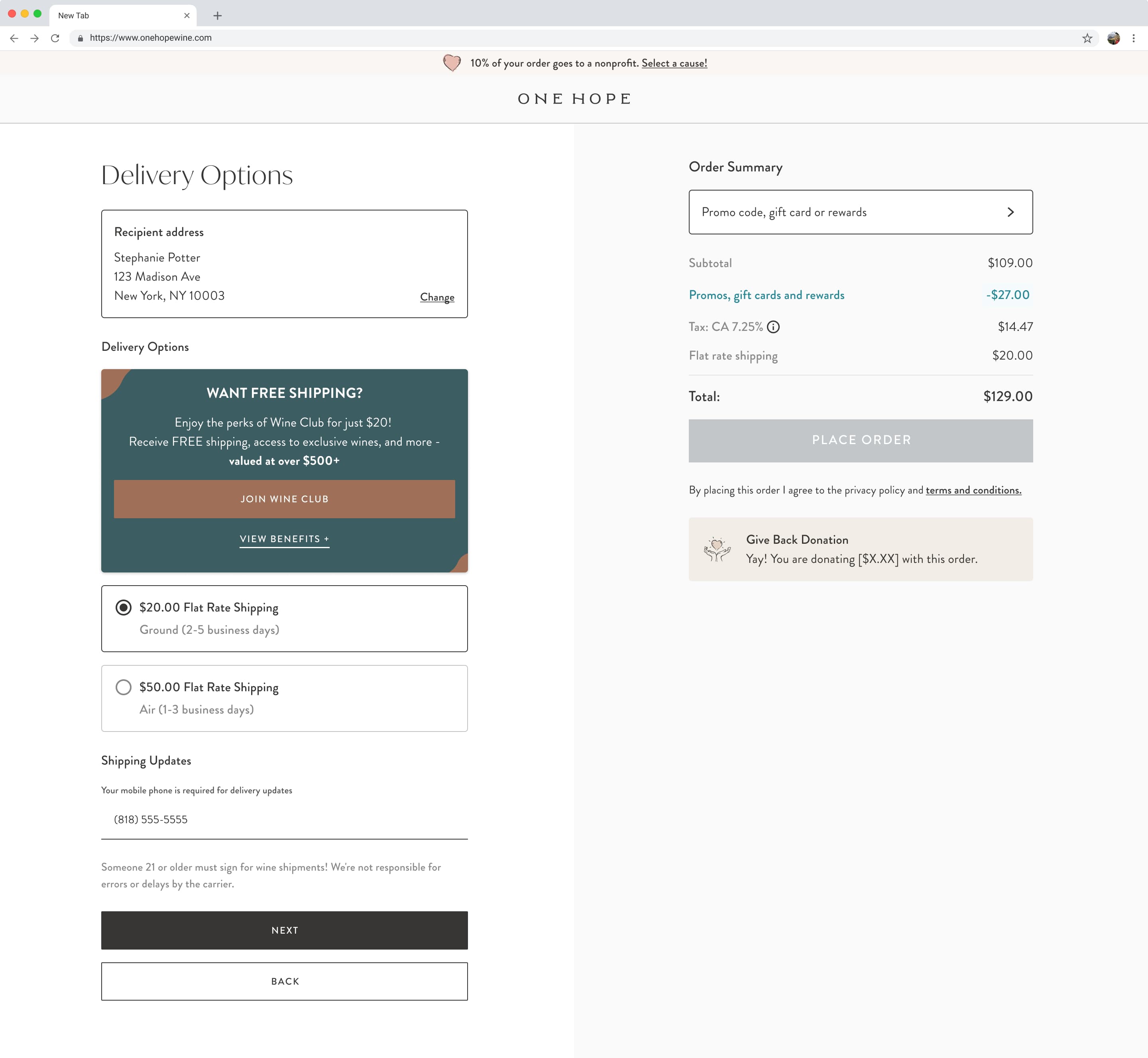Screen dimensions: 1148x1058
Task: Go back using browser back arrow
Action: pyautogui.click(x=14, y=38)
